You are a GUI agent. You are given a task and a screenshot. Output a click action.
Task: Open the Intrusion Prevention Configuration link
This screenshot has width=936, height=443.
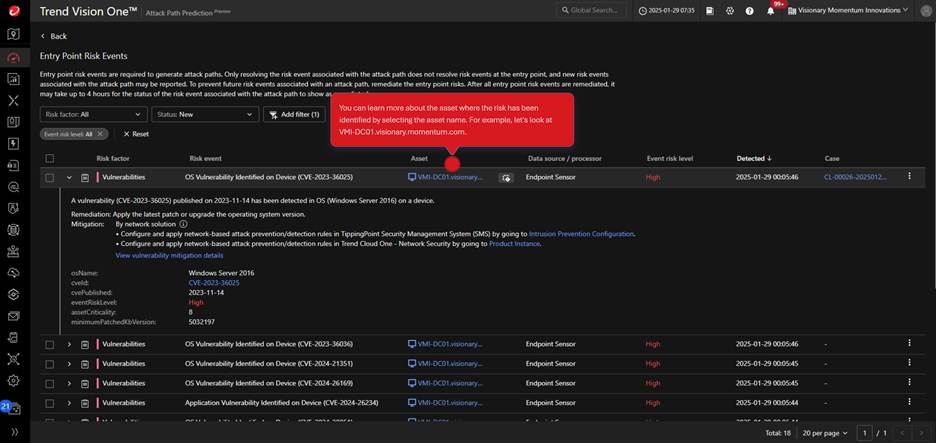(x=581, y=234)
